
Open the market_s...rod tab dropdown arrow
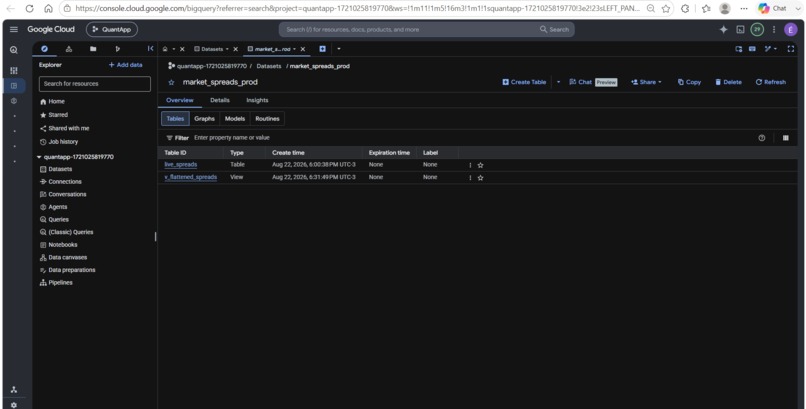(x=295, y=49)
